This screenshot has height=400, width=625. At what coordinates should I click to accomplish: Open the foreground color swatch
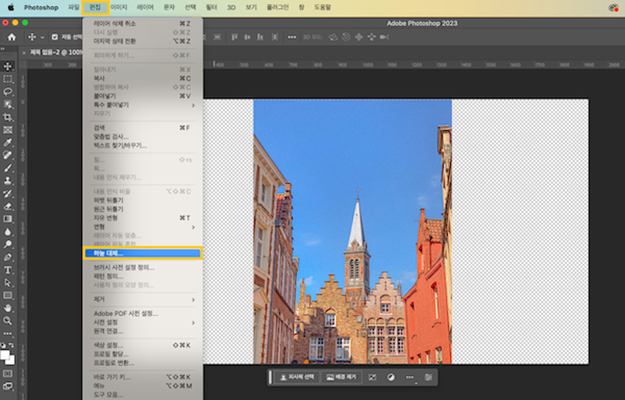[x=5, y=355]
